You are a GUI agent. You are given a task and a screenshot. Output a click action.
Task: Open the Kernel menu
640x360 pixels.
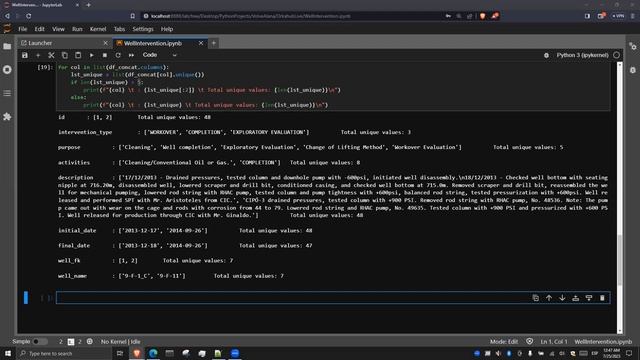click(x=98, y=29)
